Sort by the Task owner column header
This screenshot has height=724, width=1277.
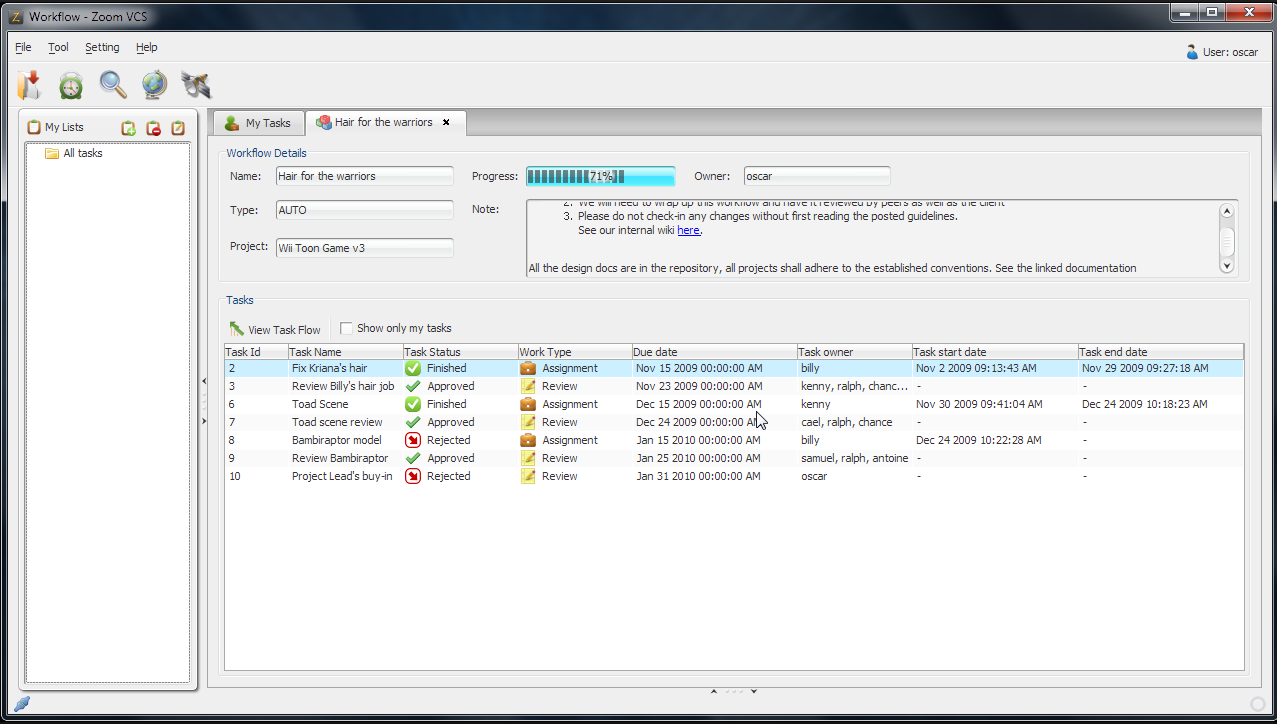click(x=854, y=352)
